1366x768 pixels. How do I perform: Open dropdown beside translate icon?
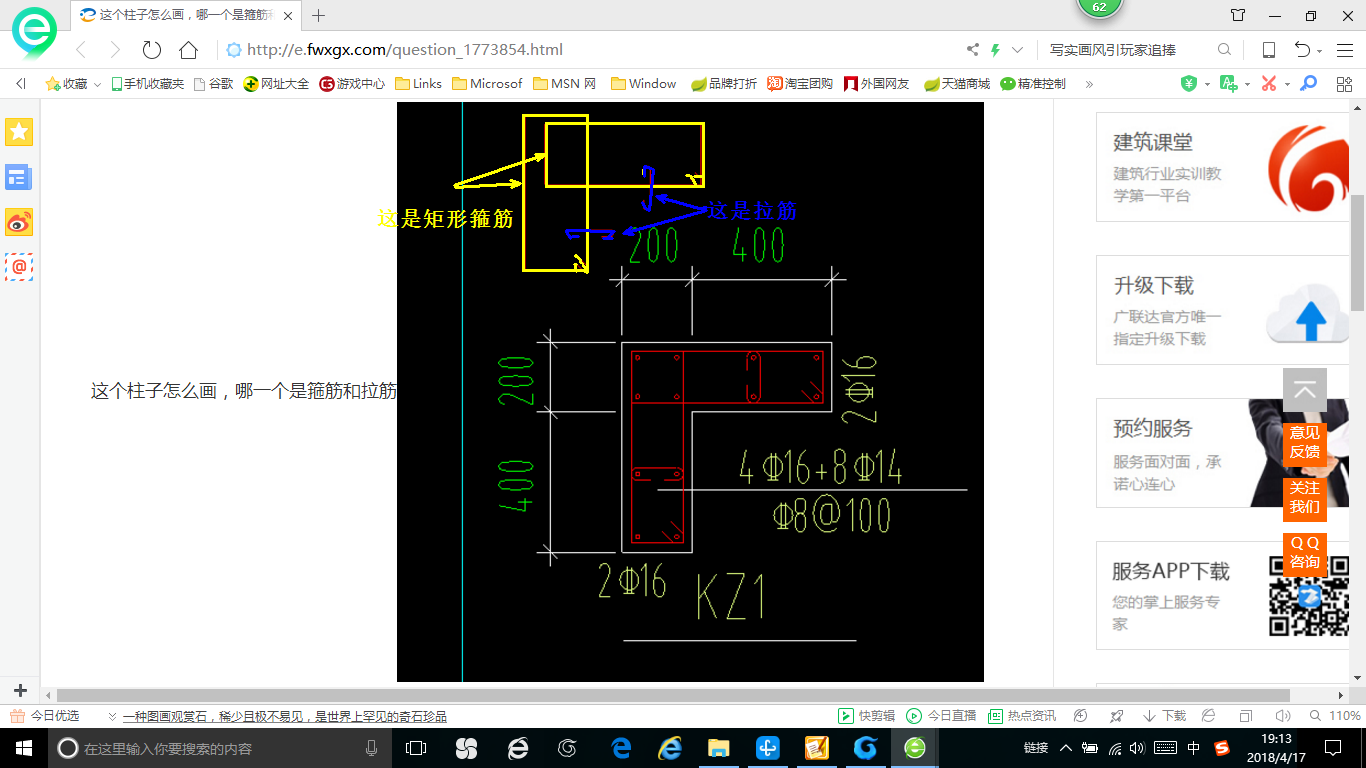point(1247,85)
